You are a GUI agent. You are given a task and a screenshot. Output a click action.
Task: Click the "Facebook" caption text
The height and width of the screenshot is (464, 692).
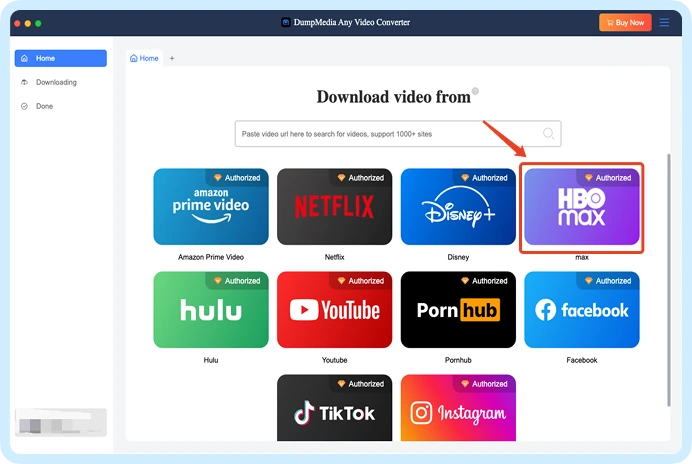click(x=582, y=360)
